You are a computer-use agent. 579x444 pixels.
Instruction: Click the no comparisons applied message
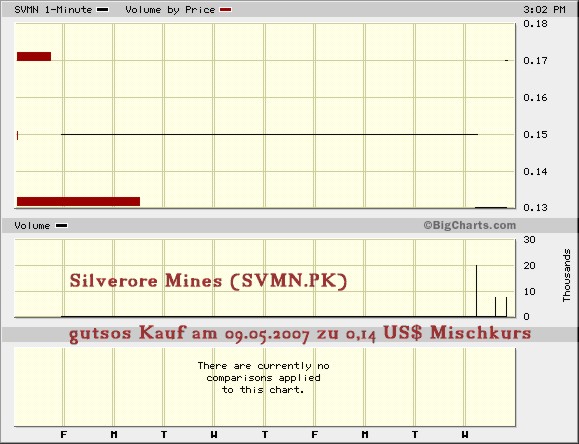[x=263, y=378]
